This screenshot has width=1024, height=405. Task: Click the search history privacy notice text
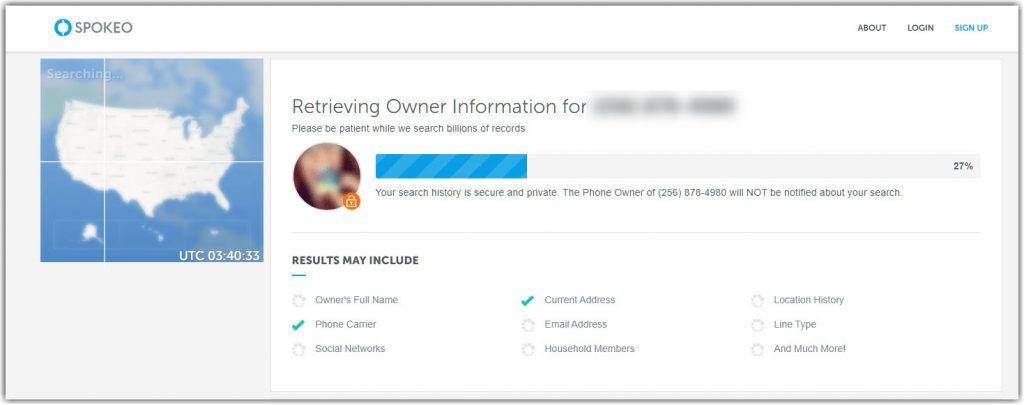[x=639, y=193]
